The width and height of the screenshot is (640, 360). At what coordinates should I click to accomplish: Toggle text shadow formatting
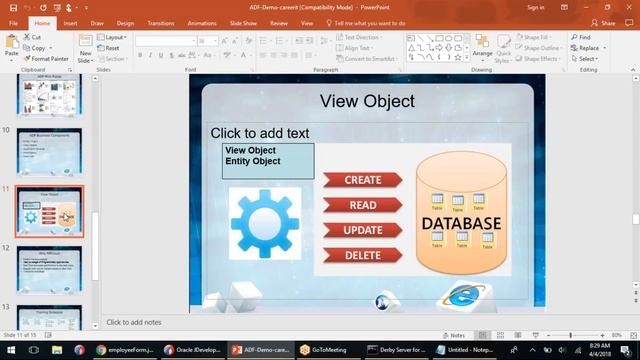point(171,55)
